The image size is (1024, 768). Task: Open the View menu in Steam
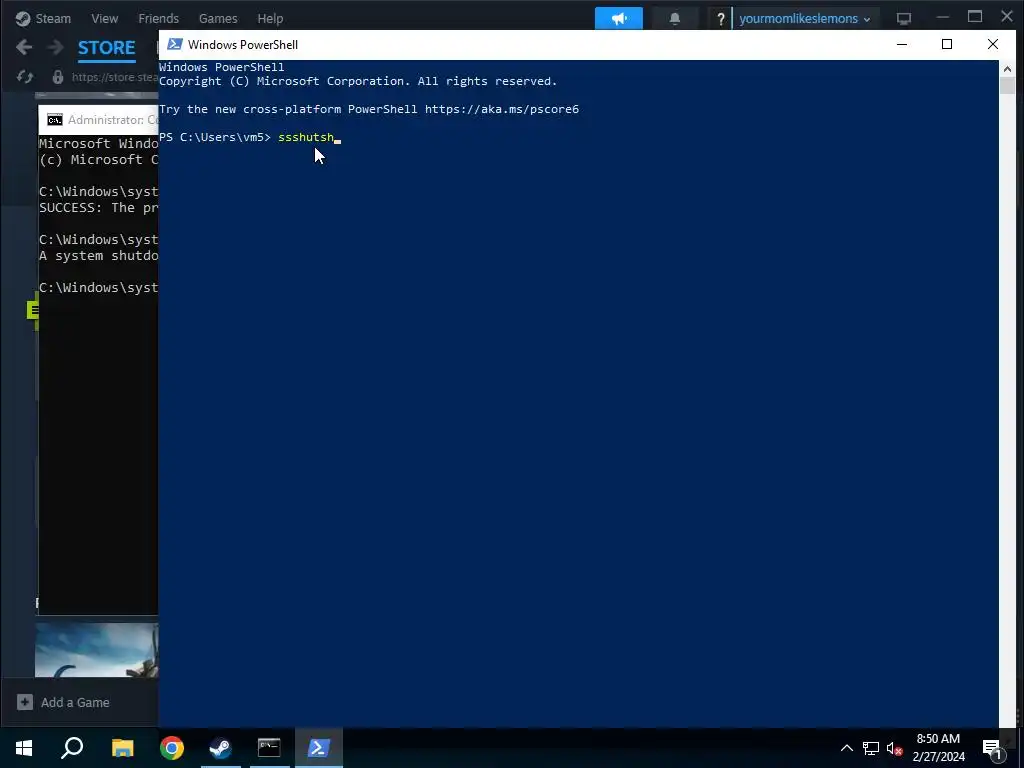pos(104,18)
